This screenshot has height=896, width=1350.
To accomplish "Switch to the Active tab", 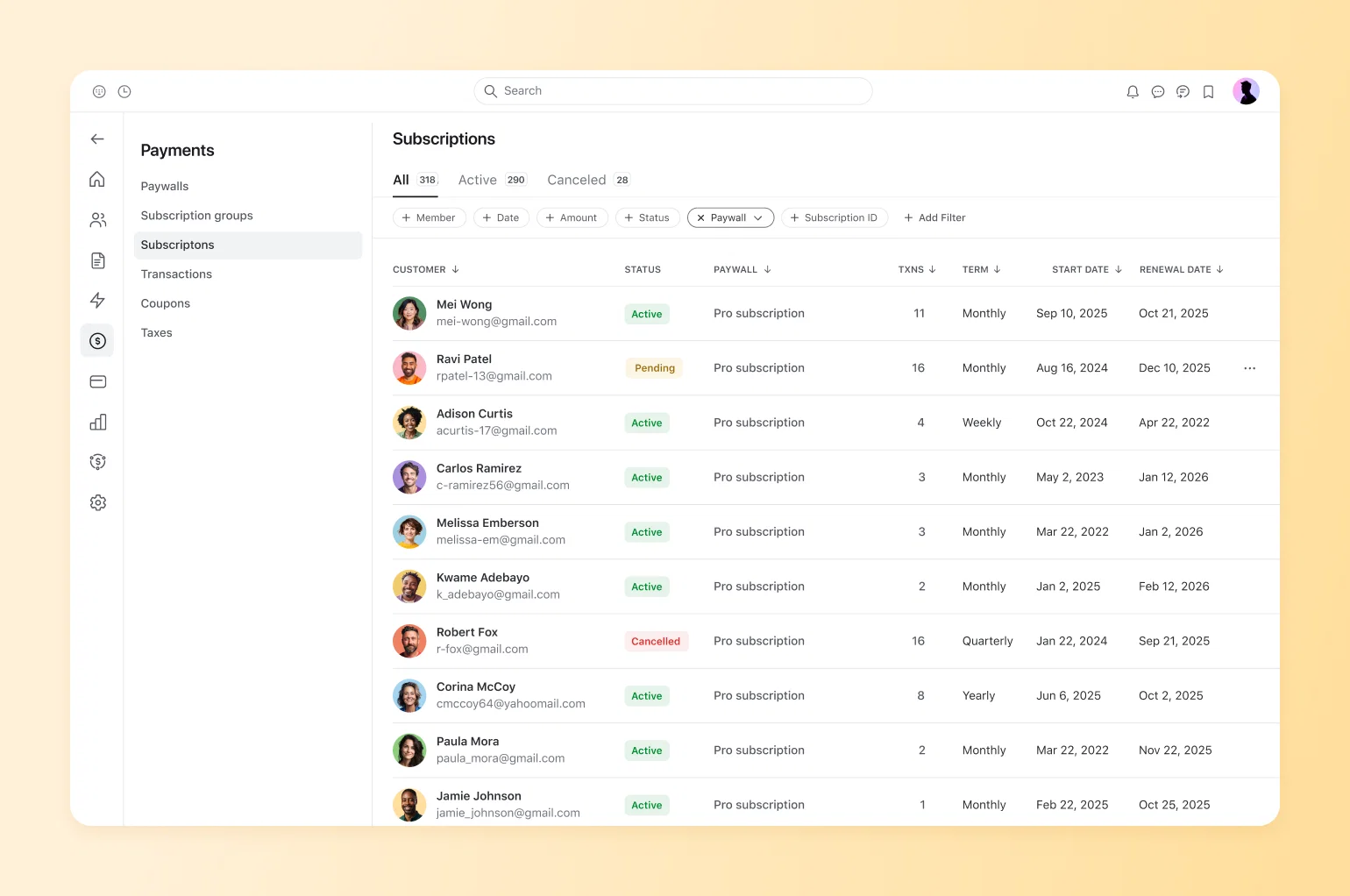I will [x=492, y=180].
